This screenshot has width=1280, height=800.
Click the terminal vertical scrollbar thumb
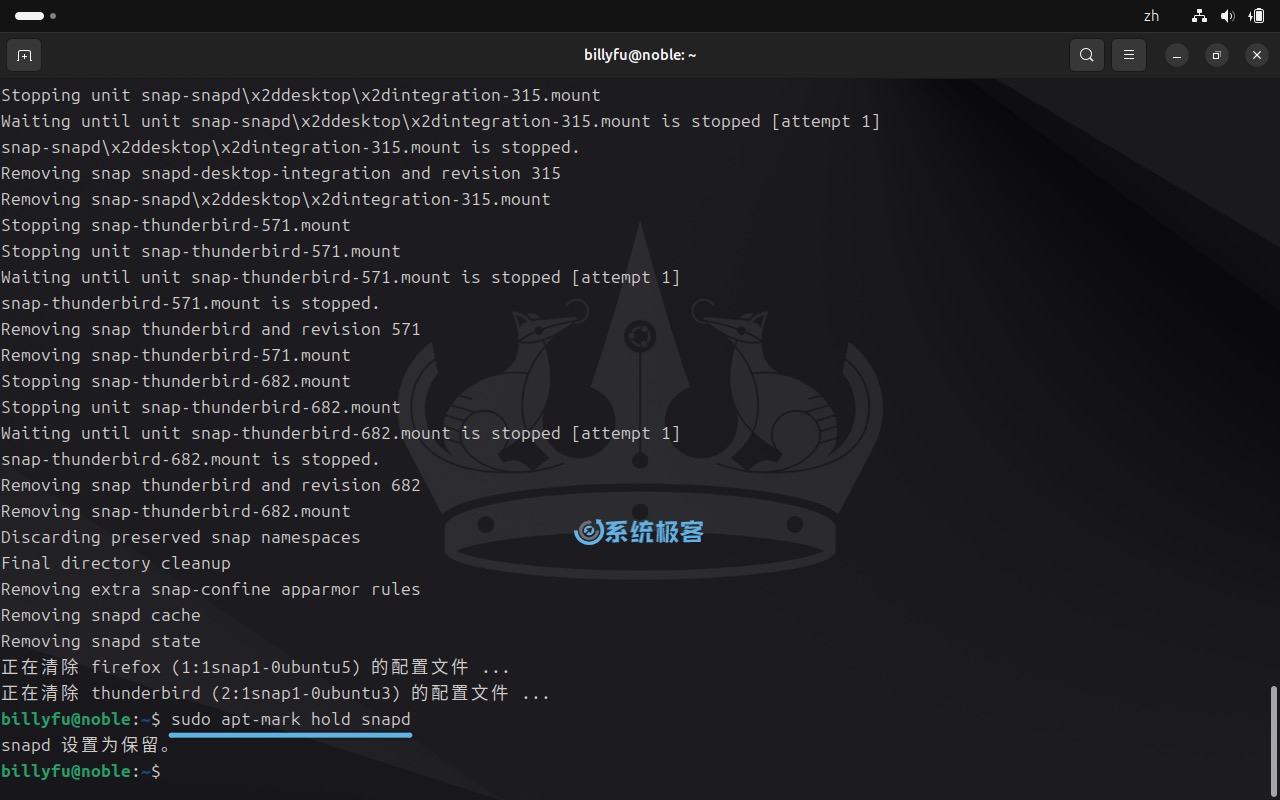tap(1273, 738)
